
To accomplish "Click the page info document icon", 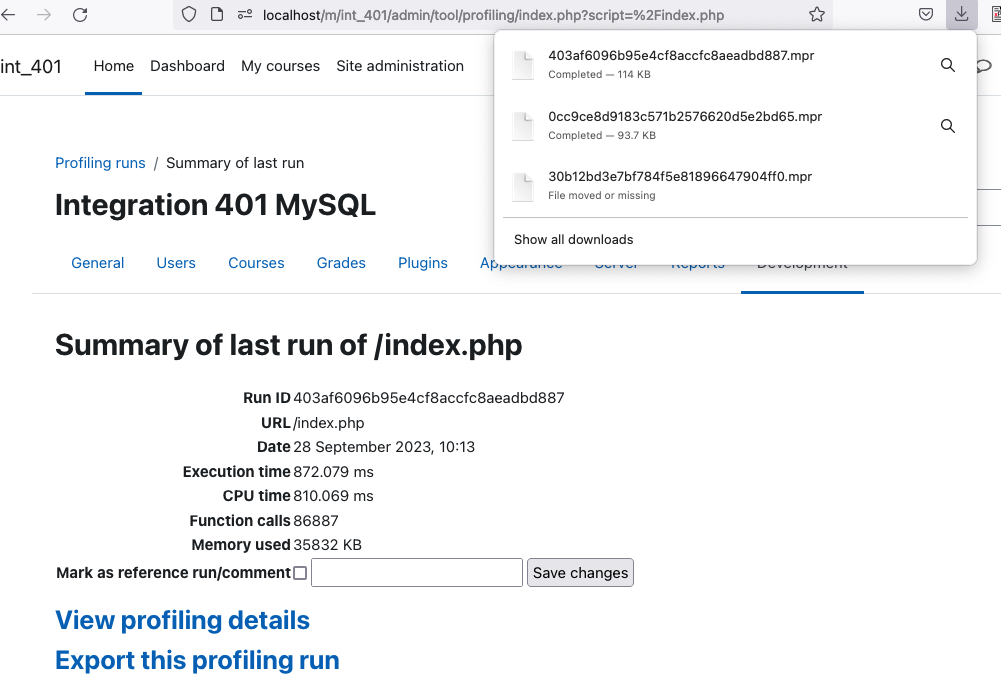I will (217, 14).
